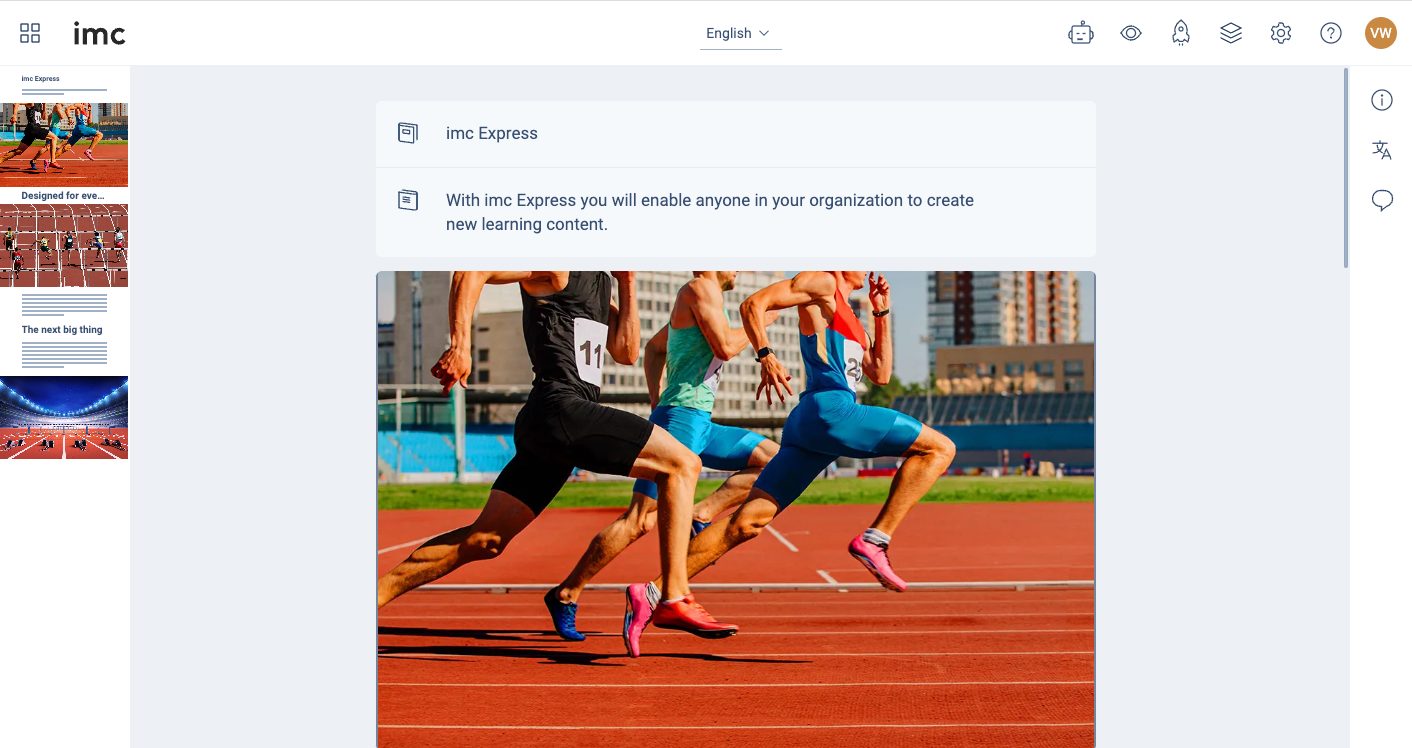The height and width of the screenshot is (748, 1412).
Task: Expand the English language dropdown
Action: (740, 33)
